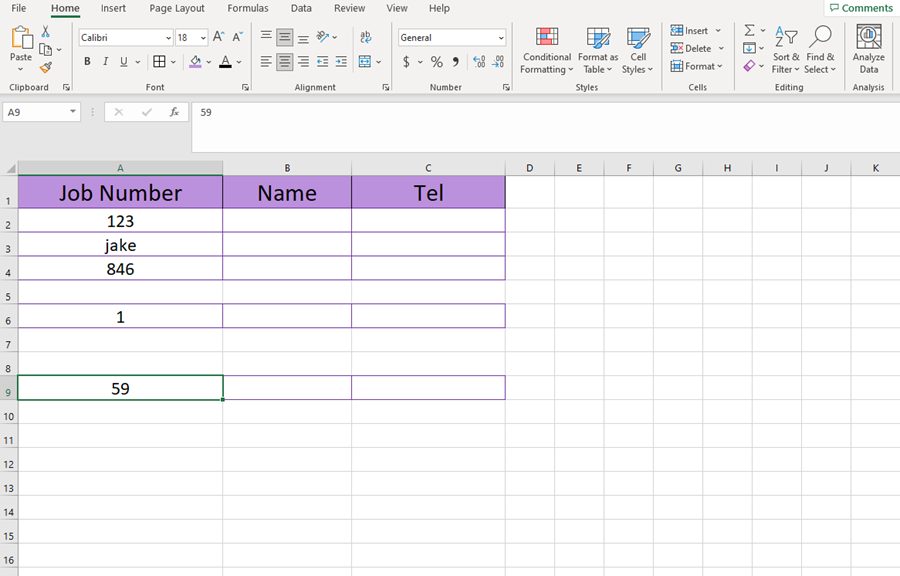Decrease indent of the cell
The height and width of the screenshot is (576, 900).
[323, 61]
